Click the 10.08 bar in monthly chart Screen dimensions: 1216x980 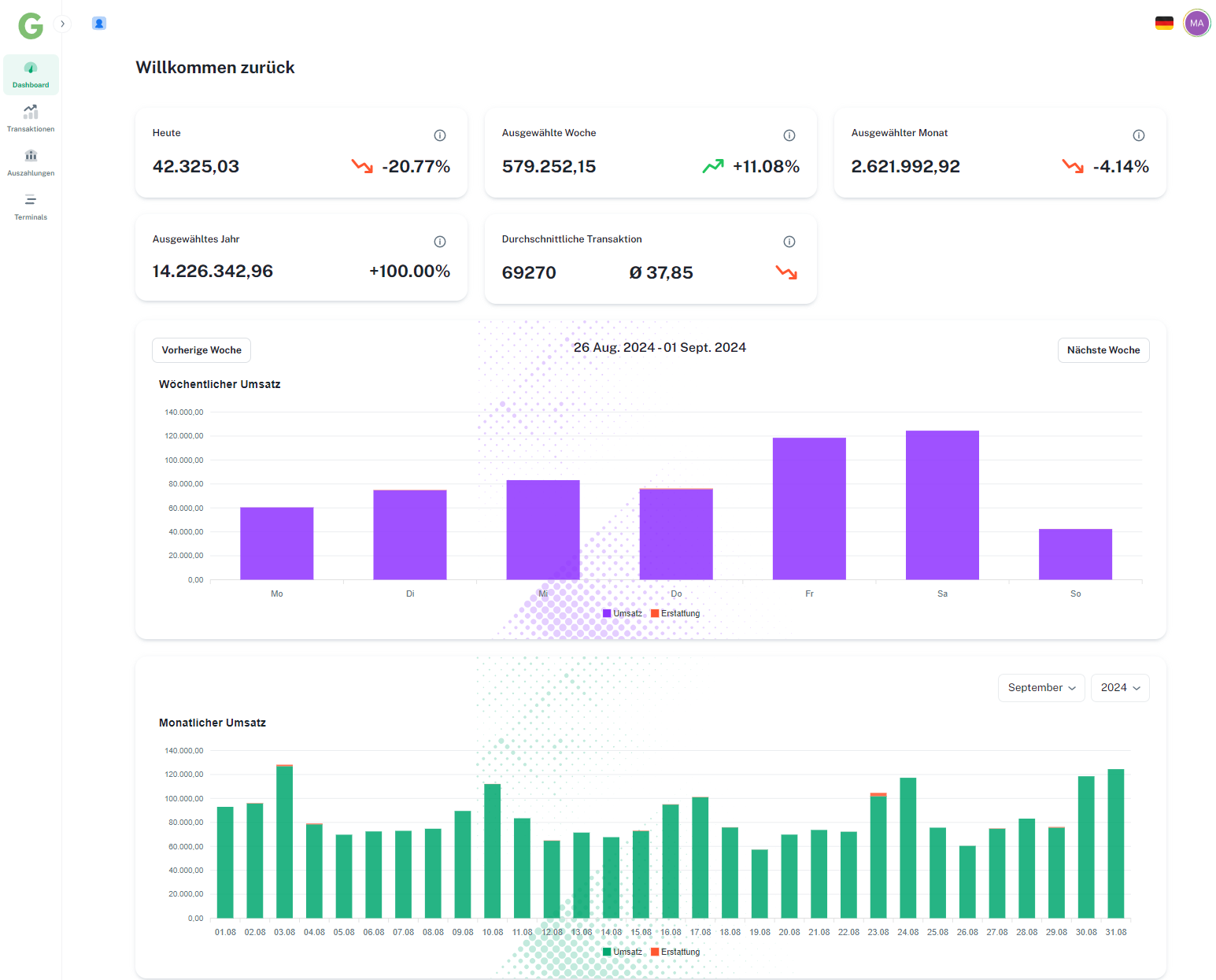[493, 852]
